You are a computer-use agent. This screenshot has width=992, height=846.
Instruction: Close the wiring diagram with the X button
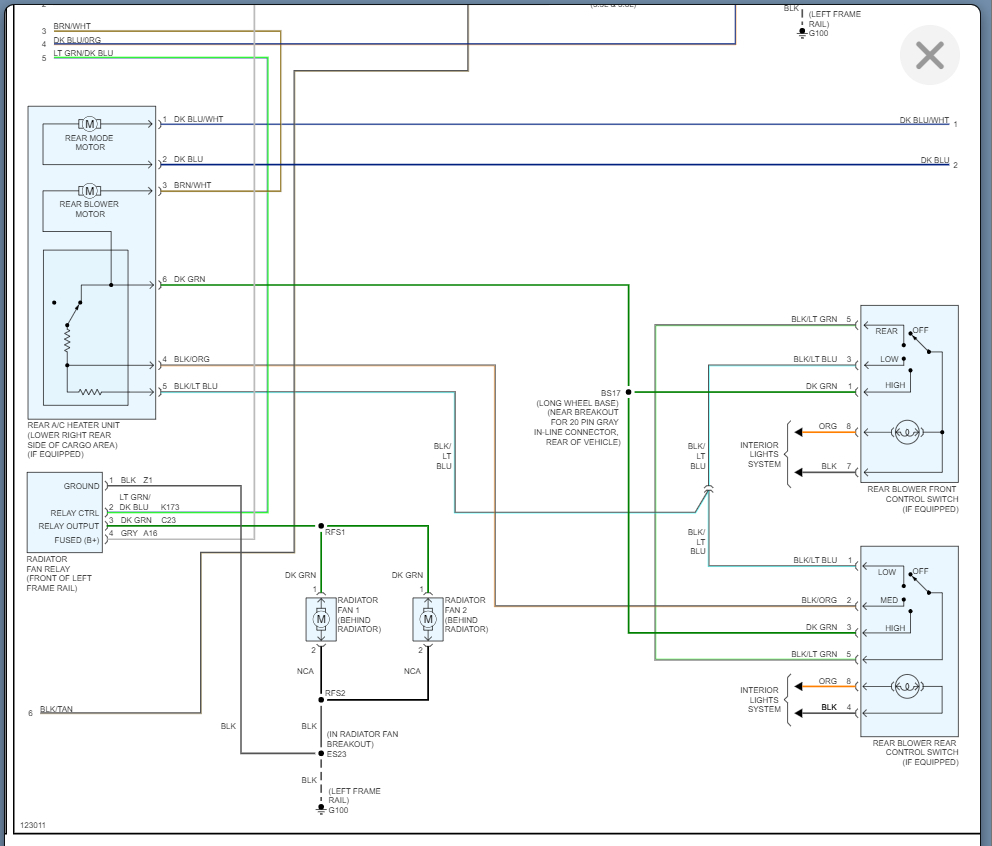tap(929, 55)
